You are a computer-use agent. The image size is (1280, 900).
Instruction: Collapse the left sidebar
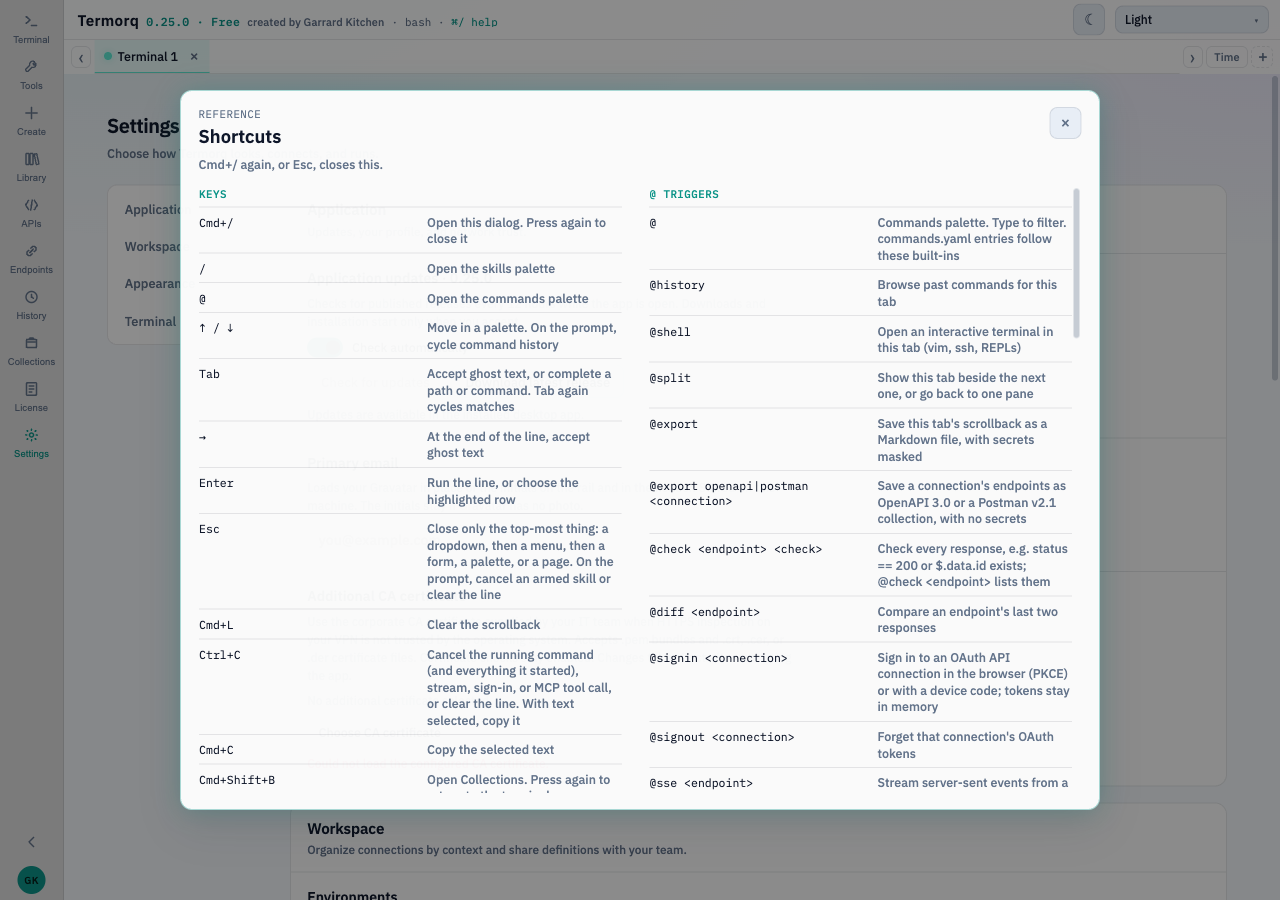(x=31, y=842)
